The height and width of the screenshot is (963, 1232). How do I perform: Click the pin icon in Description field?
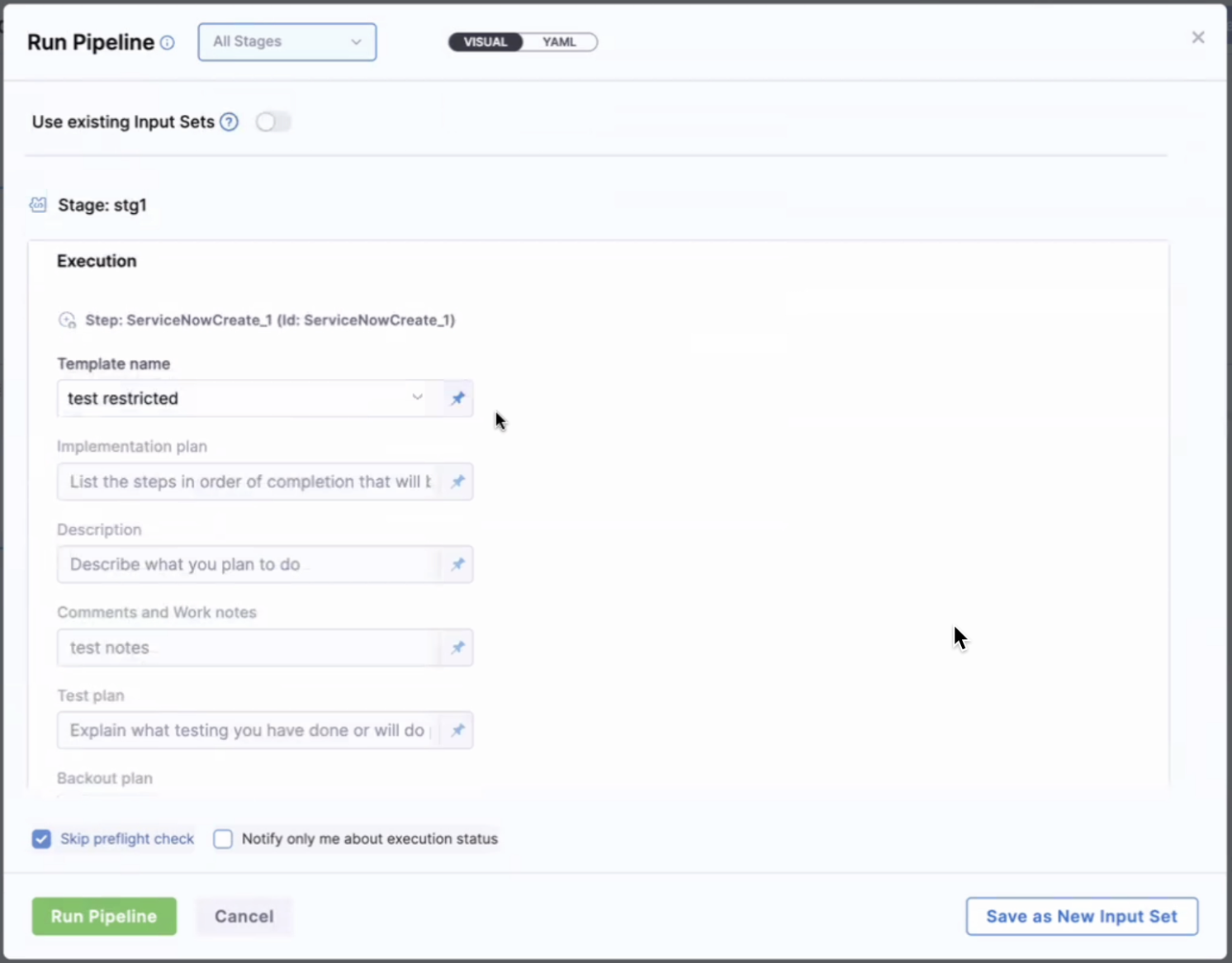[x=457, y=565]
